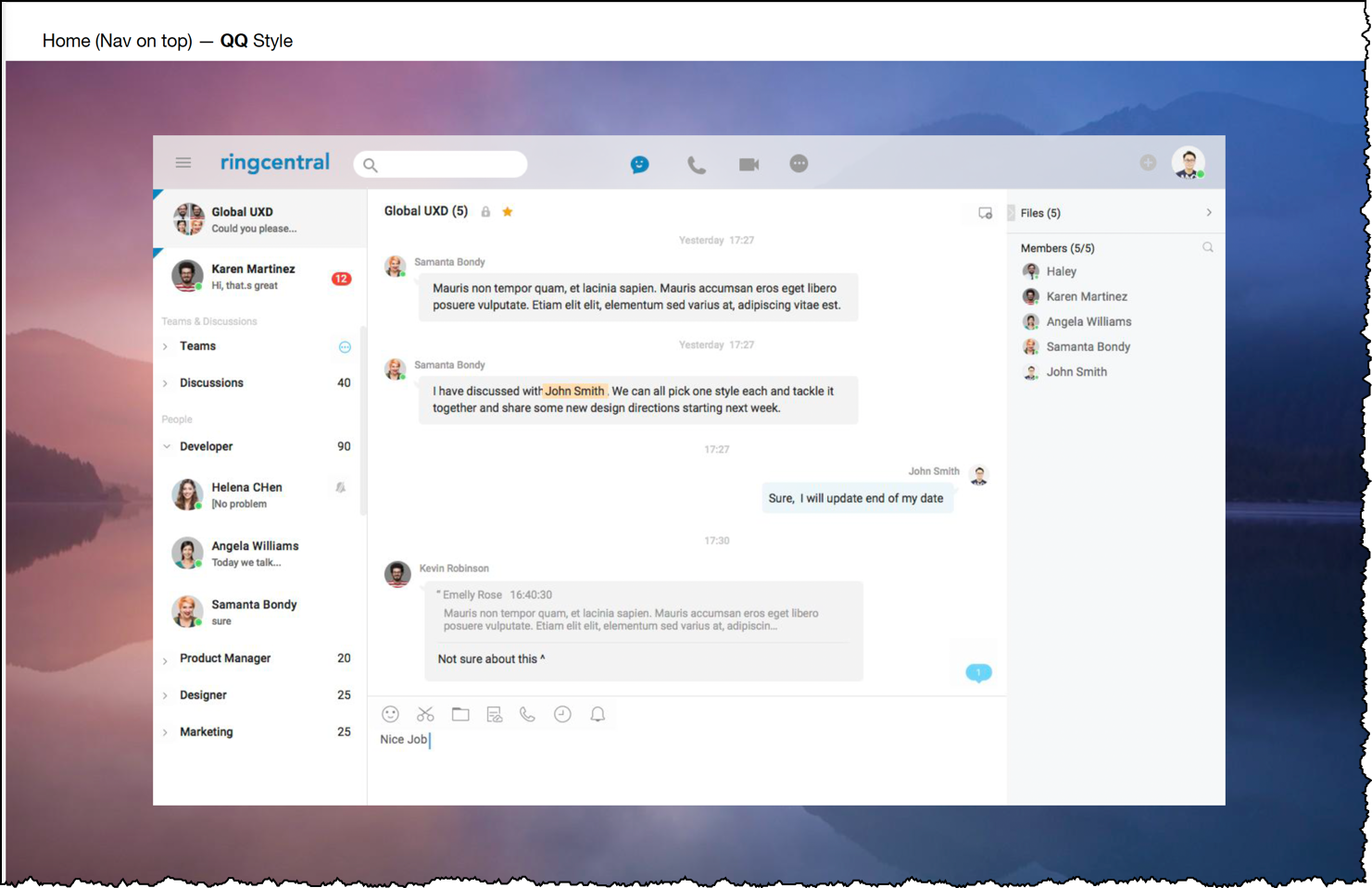Click quoted Emelly Rose message

642,611
